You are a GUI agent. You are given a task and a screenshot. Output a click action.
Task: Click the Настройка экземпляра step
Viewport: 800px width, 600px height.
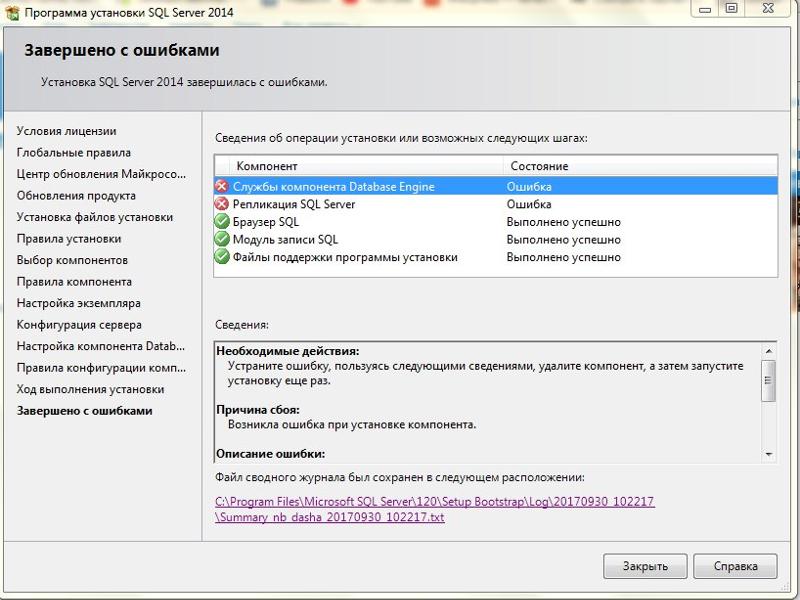(x=79, y=303)
